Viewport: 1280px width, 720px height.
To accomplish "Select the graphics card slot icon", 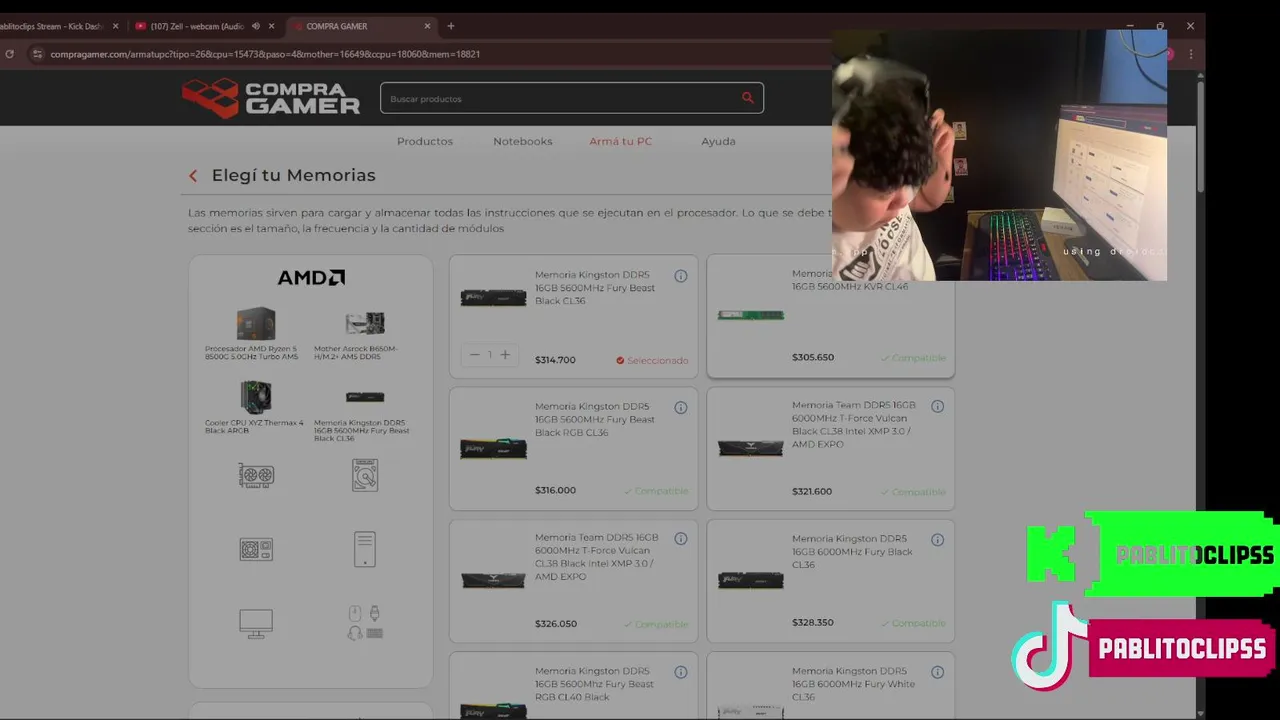I will click(x=256, y=475).
